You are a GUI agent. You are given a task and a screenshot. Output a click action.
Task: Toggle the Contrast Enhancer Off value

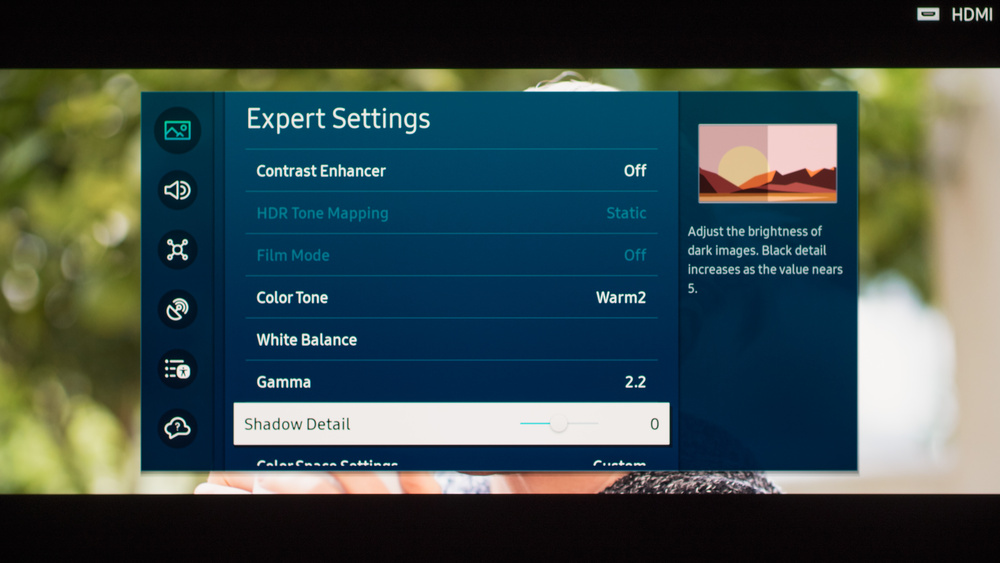click(x=635, y=171)
